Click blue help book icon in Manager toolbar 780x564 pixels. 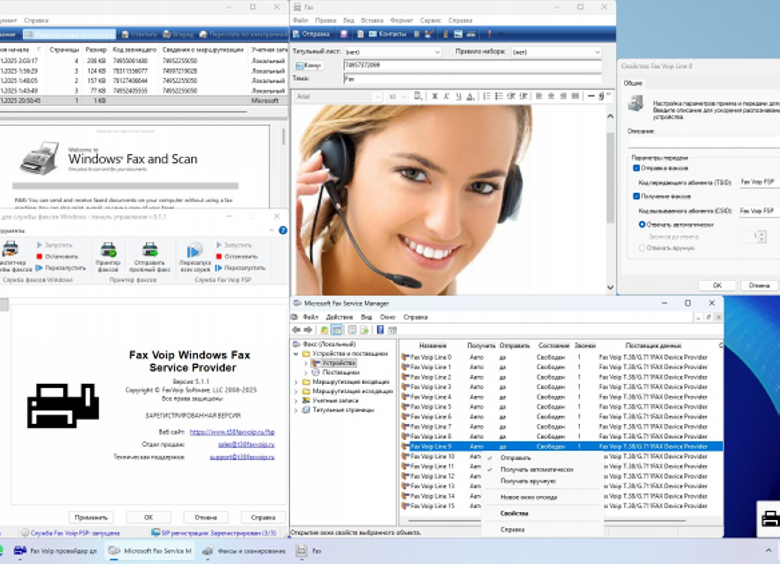[380, 330]
